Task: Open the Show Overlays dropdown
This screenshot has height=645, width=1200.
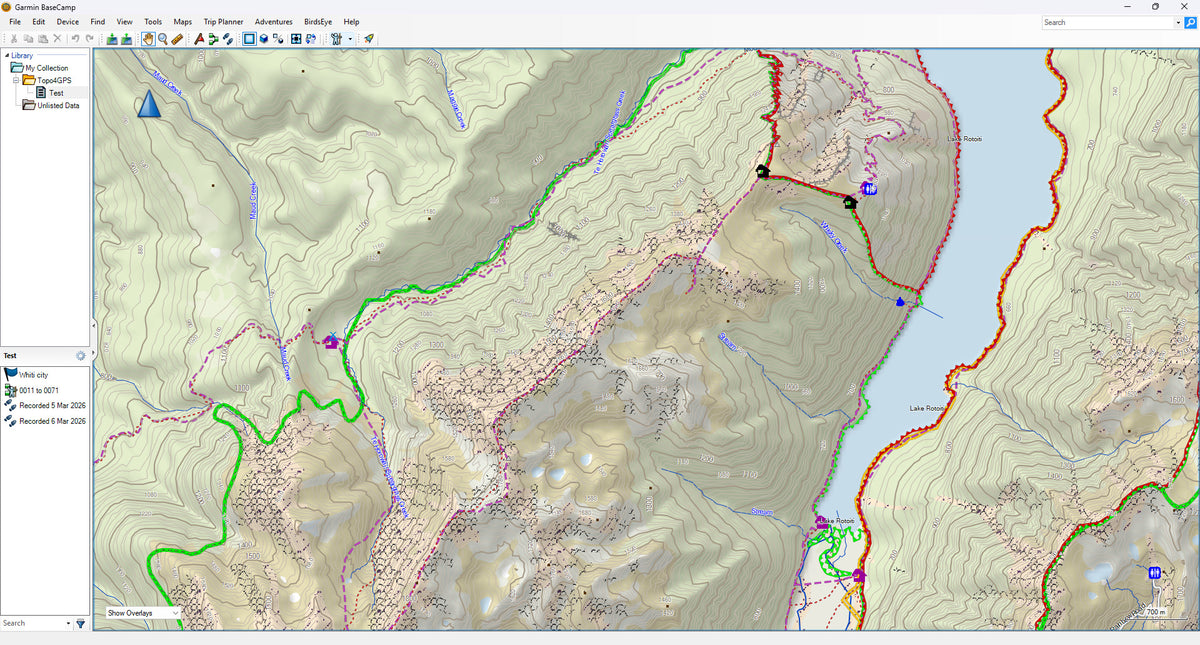Action: 144,612
